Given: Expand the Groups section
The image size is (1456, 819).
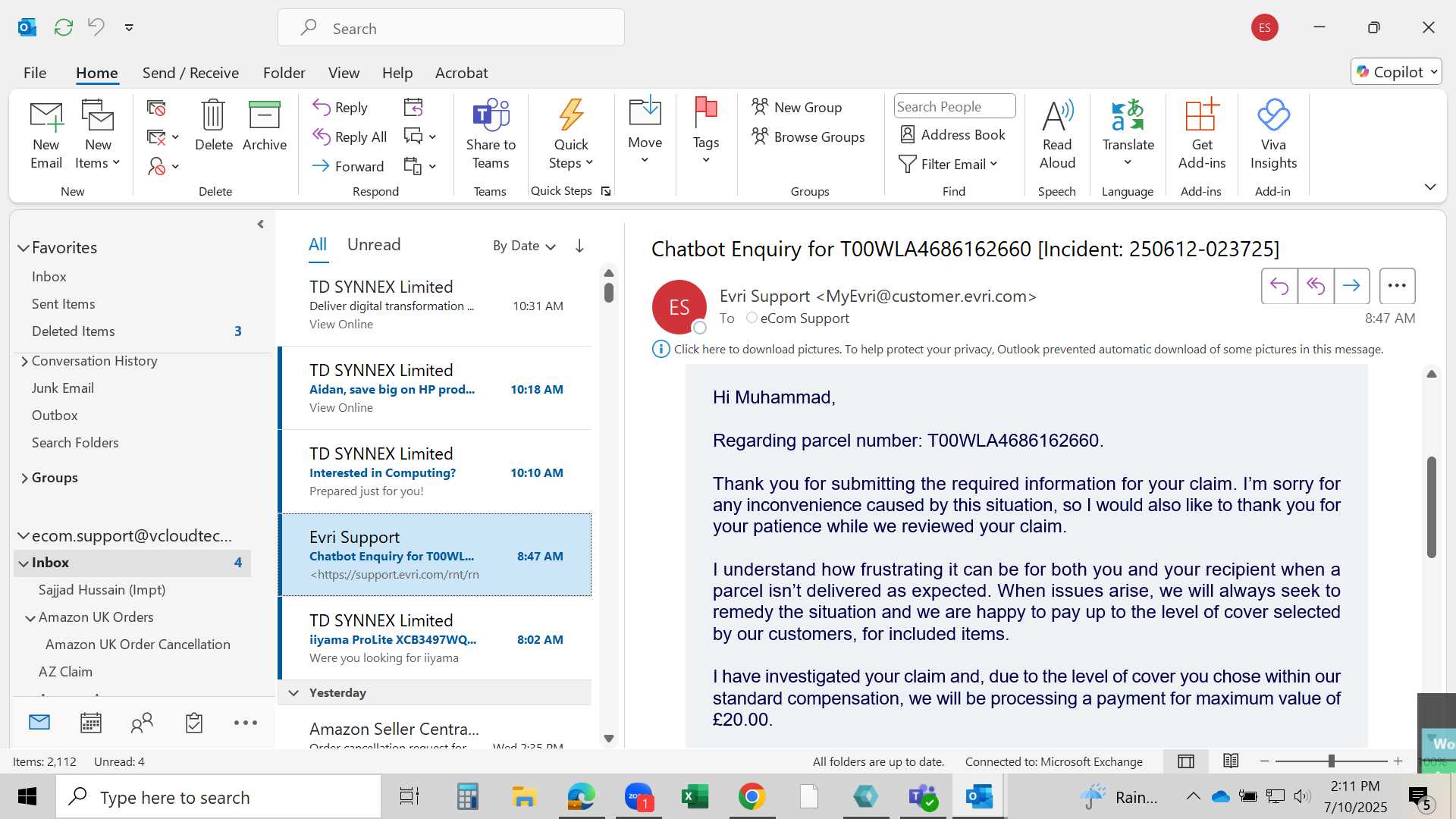Looking at the screenshot, I should coord(24,478).
